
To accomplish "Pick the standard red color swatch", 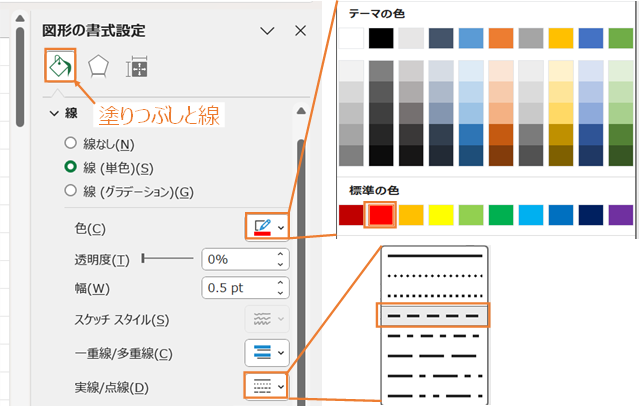I will click(x=381, y=215).
